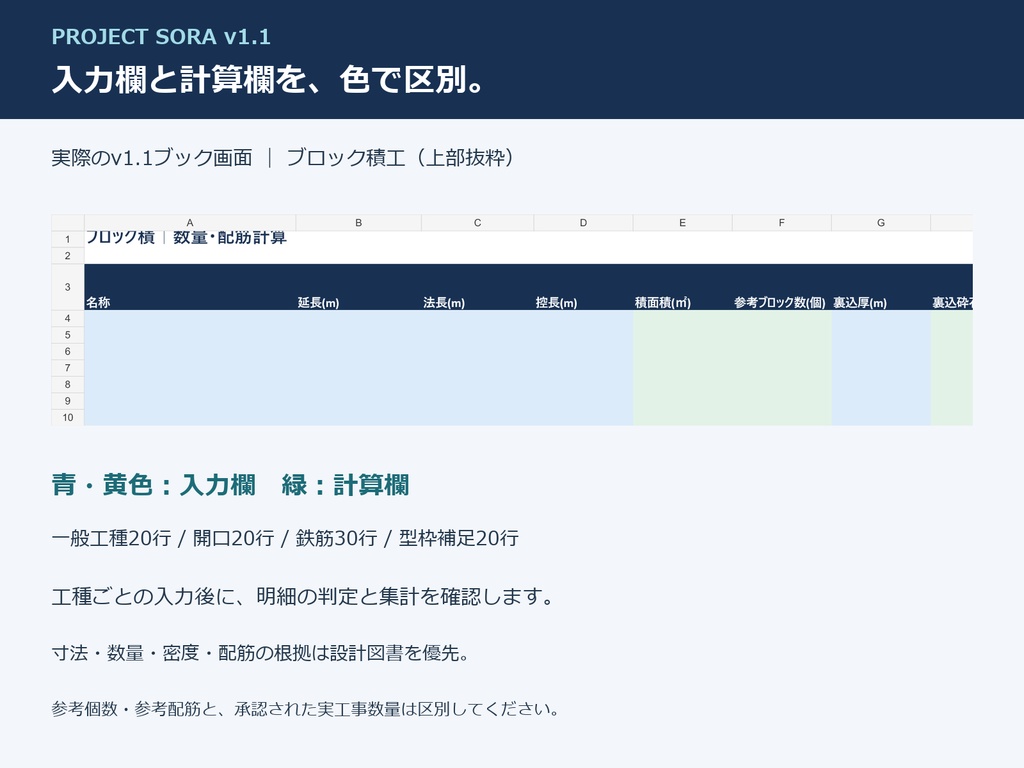Click the 実際のv1.1ブック画面 subtitle text
Viewport: 1024px width, 768px height.
point(152,157)
